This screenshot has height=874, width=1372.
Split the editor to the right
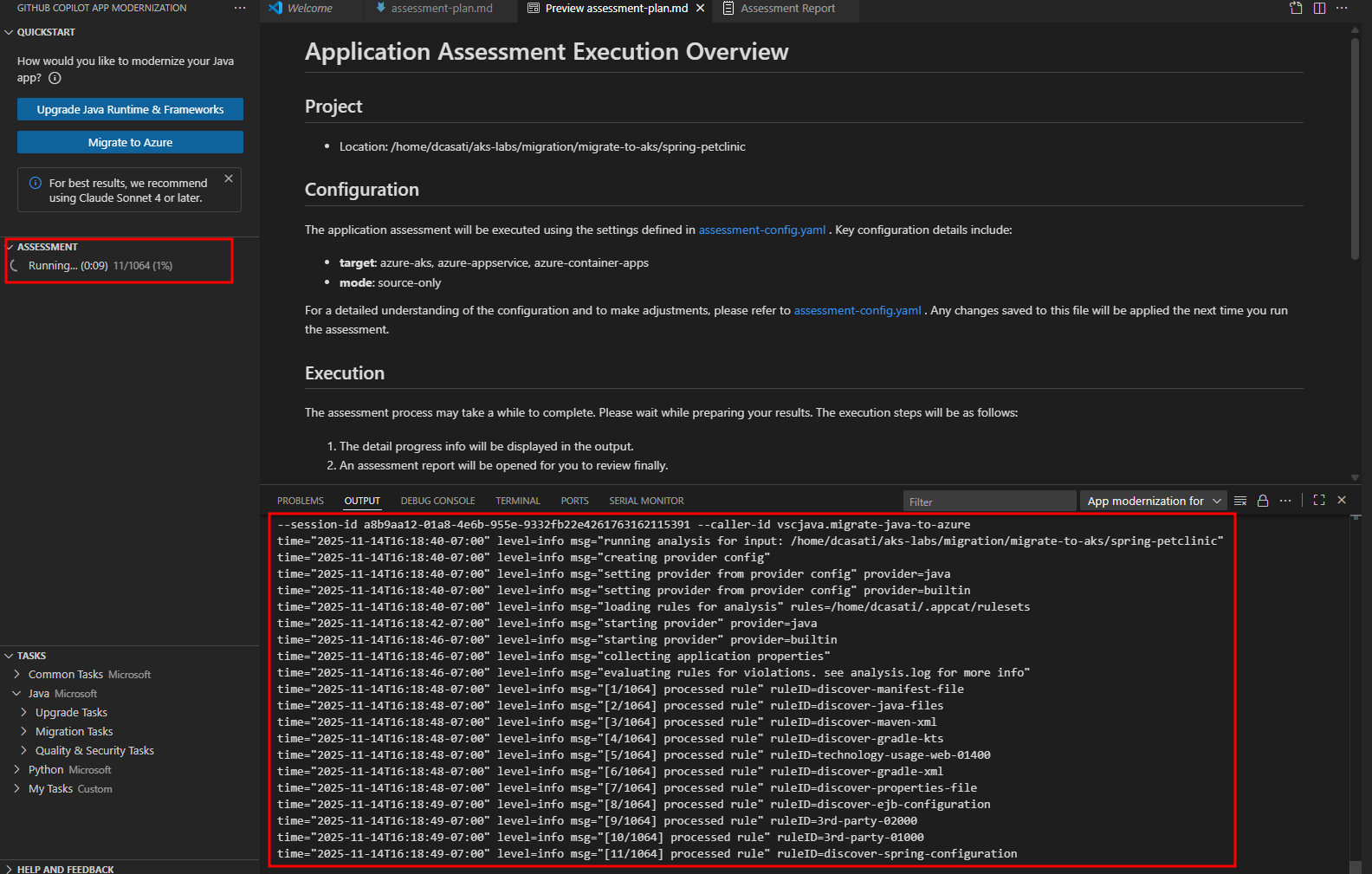[1319, 8]
